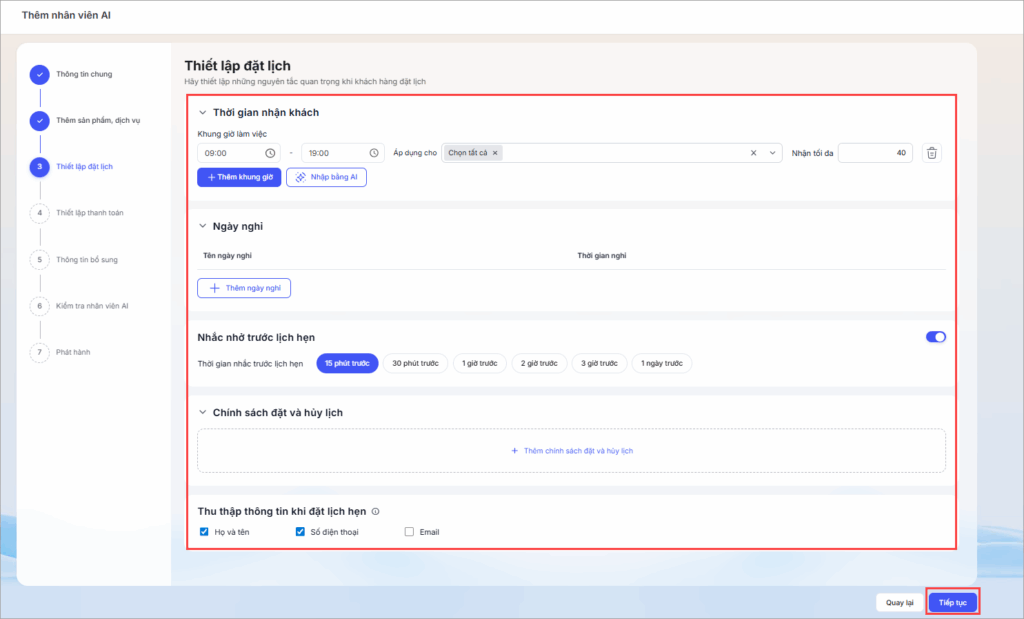The width and height of the screenshot is (1024, 619).
Task: Collapse the 'Ngày nghỉ' section
Action: tap(203, 226)
